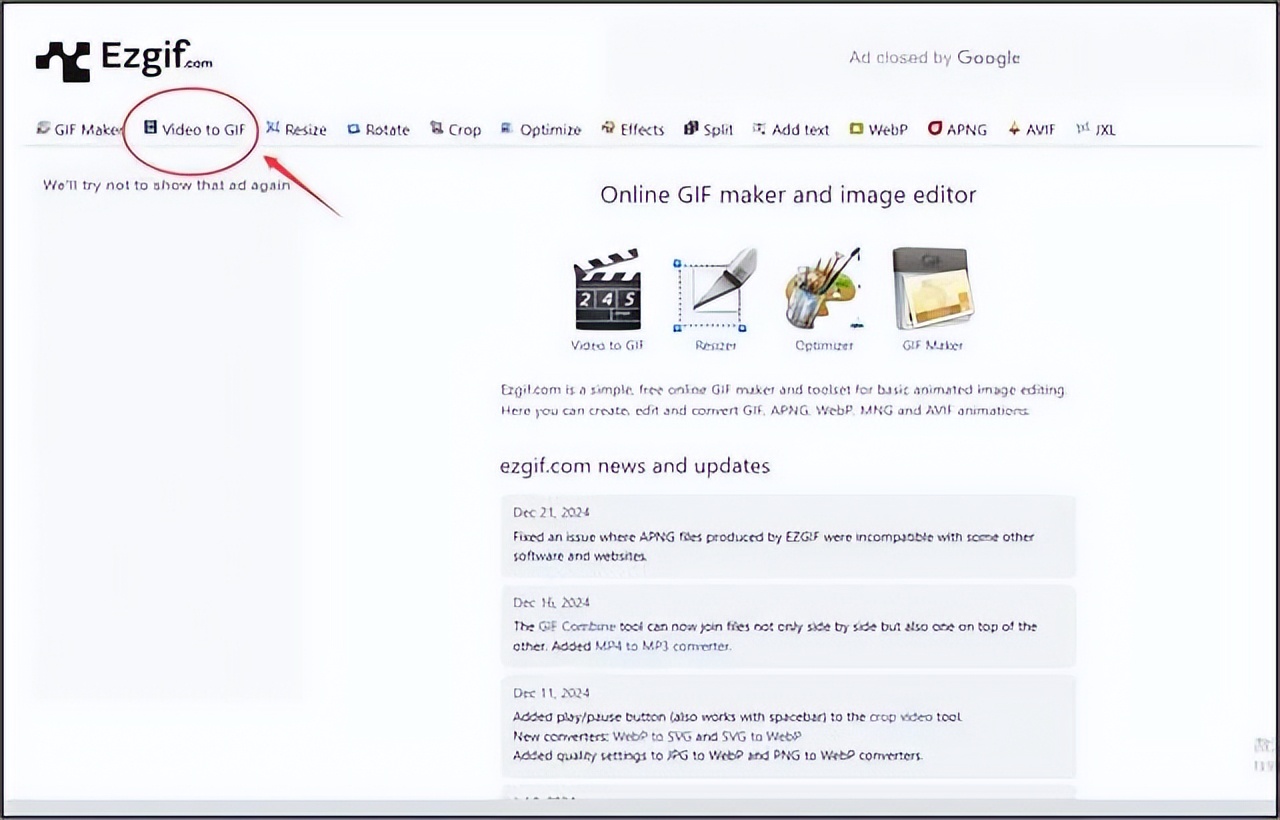This screenshot has width=1280, height=820.
Task: Go to the APNG tools menu
Action: click(957, 129)
